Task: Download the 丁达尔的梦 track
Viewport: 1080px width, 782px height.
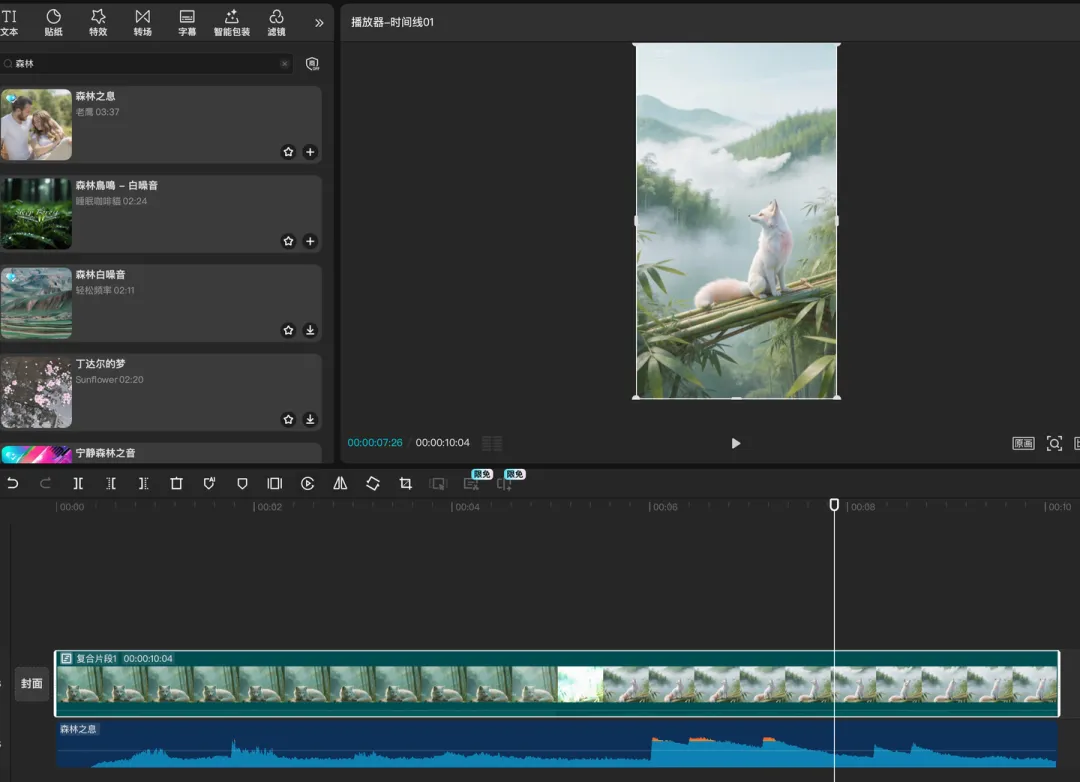Action: click(x=310, y=419)
